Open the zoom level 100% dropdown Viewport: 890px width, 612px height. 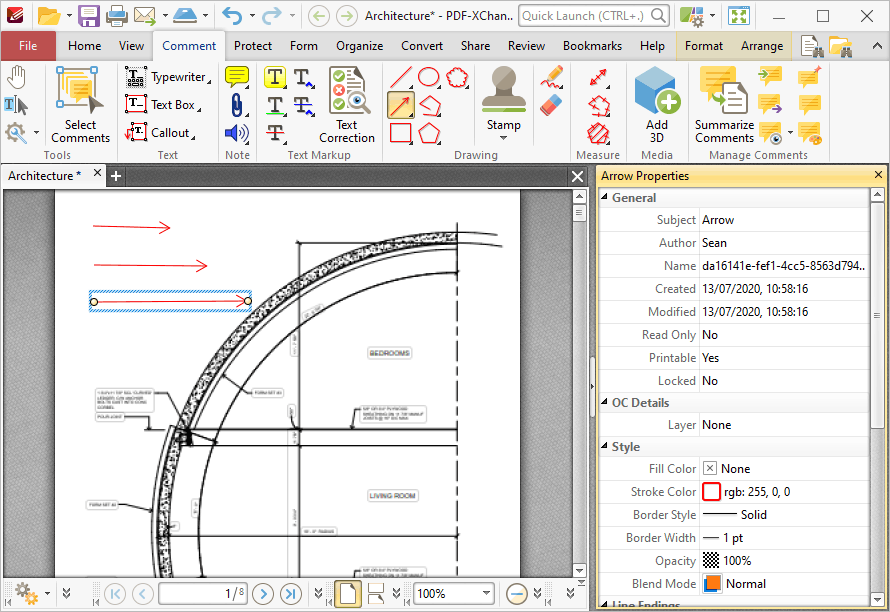pos(486,593)
